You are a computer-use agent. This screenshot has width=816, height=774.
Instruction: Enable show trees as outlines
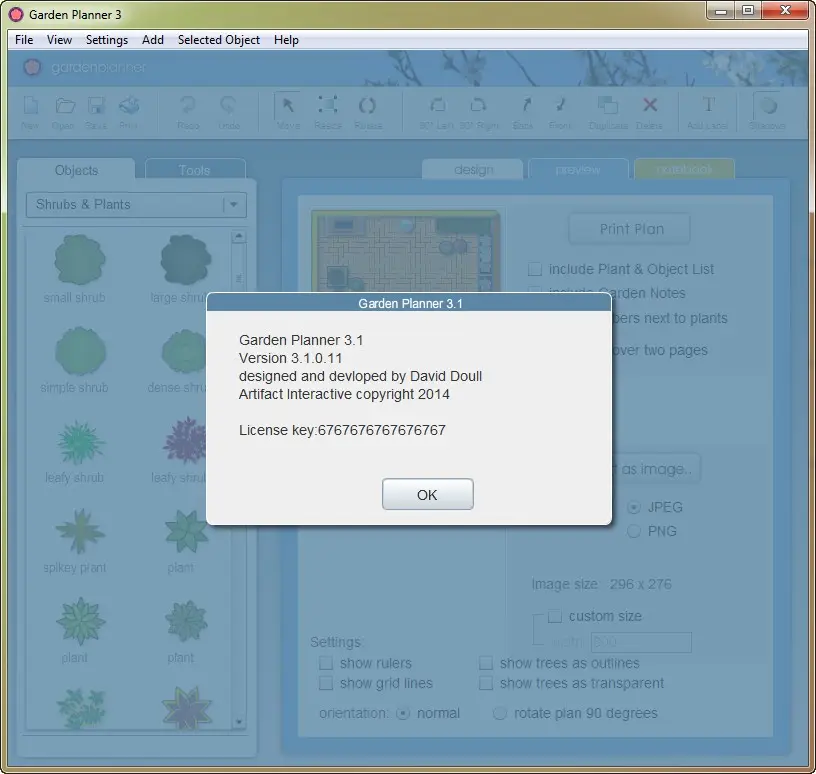[486, 663]
